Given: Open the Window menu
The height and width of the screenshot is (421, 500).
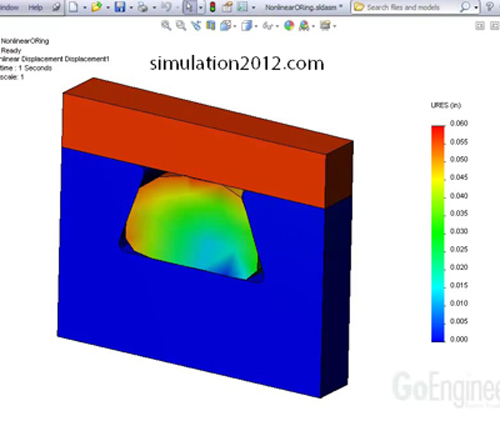Looking at the screenshot, I should click(x=9, y=7).
